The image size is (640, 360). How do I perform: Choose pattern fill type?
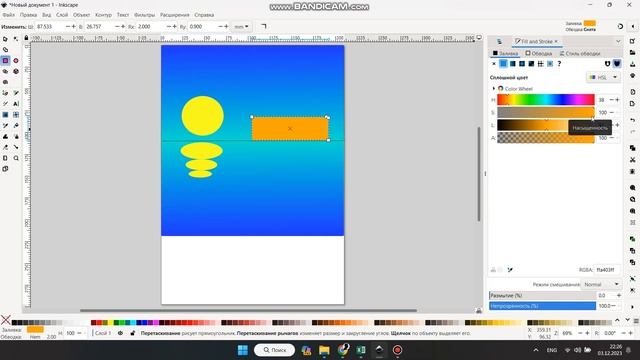pos(541,64)
